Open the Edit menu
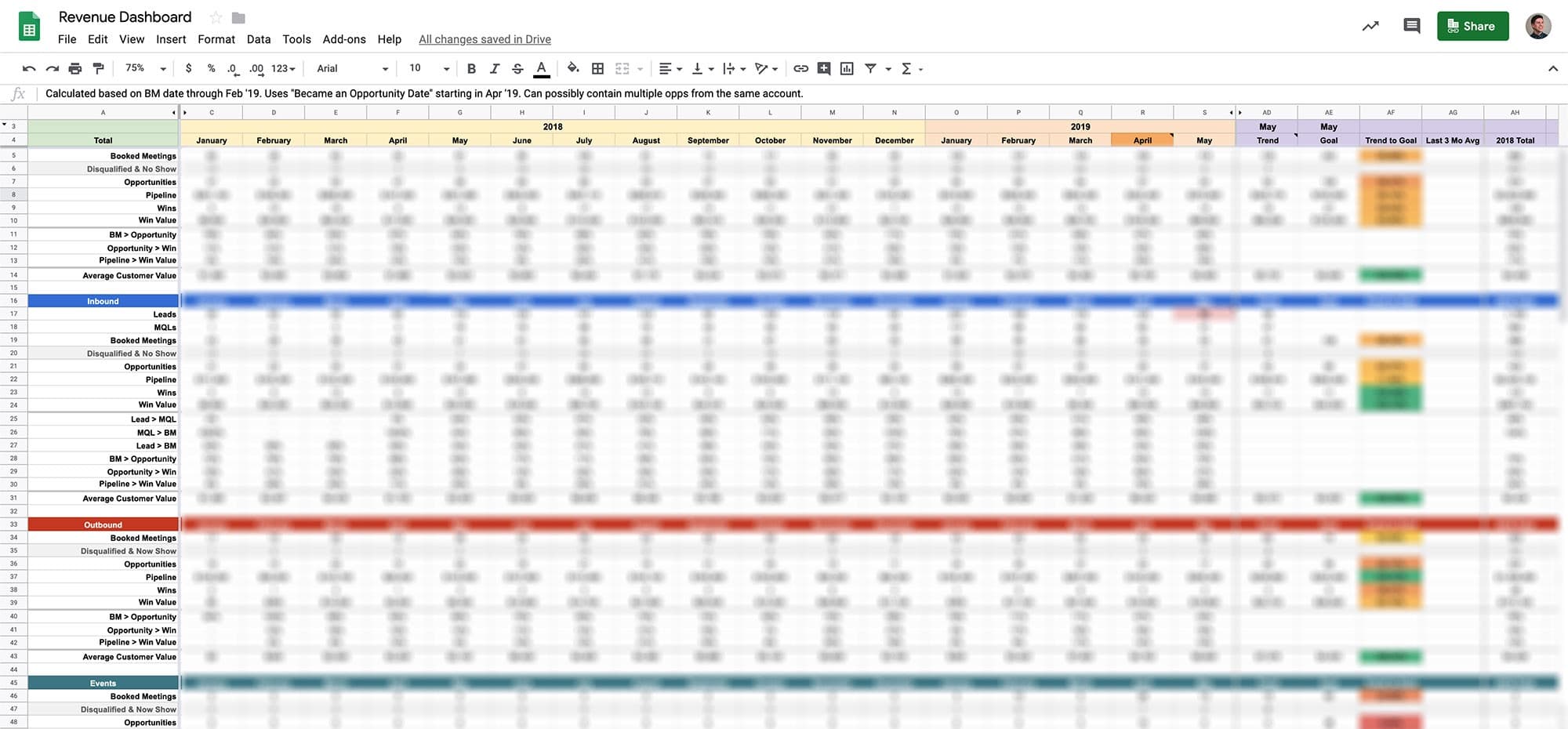The image size is (1568, 729). (98, 39)
